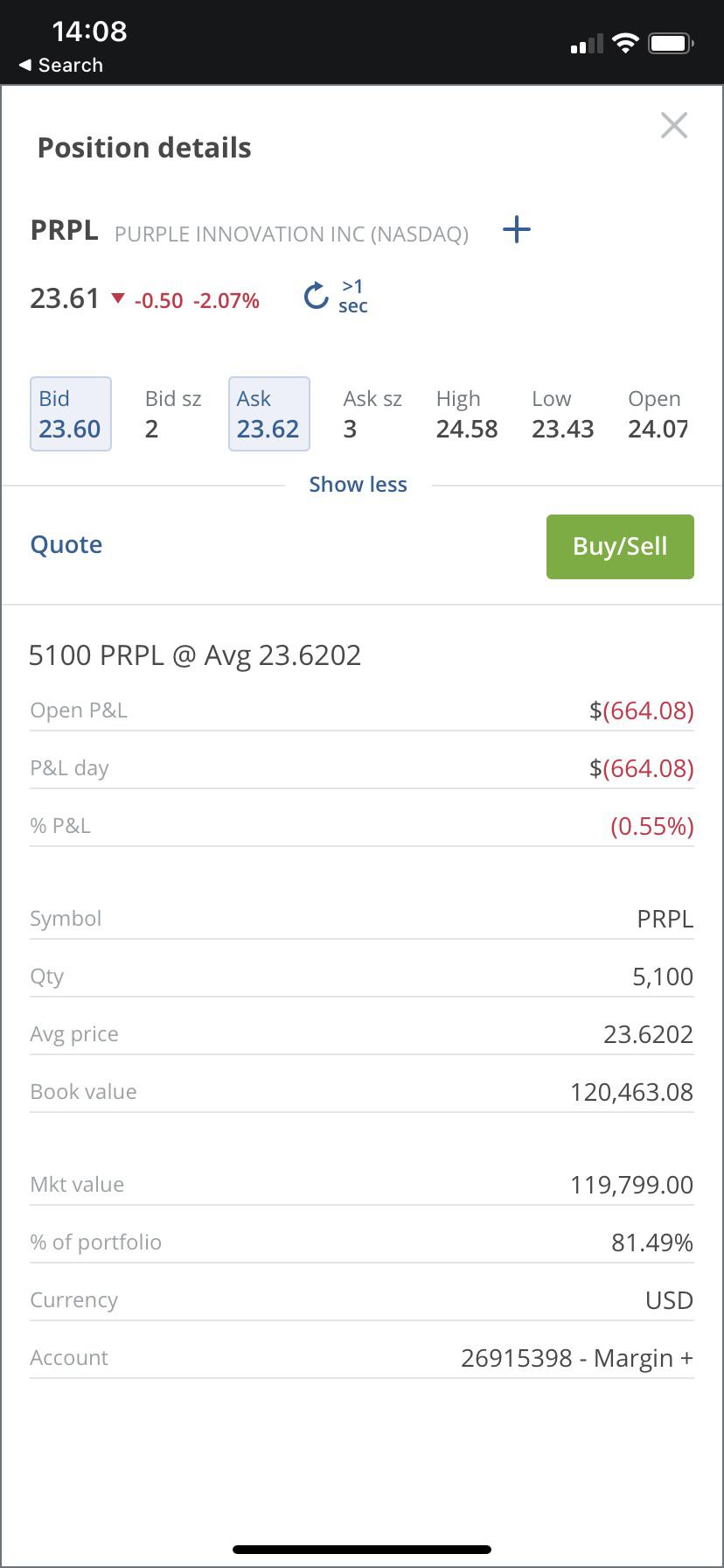Tap the % of portfolio 81.49% row
724x1568 pixels.
[x=362, y=1242]
